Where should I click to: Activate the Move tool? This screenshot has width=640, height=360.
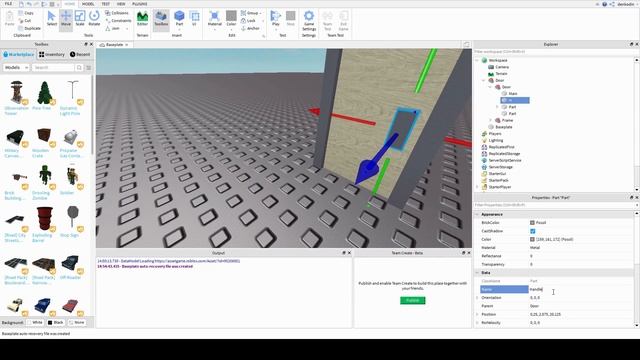coord(66,19)
